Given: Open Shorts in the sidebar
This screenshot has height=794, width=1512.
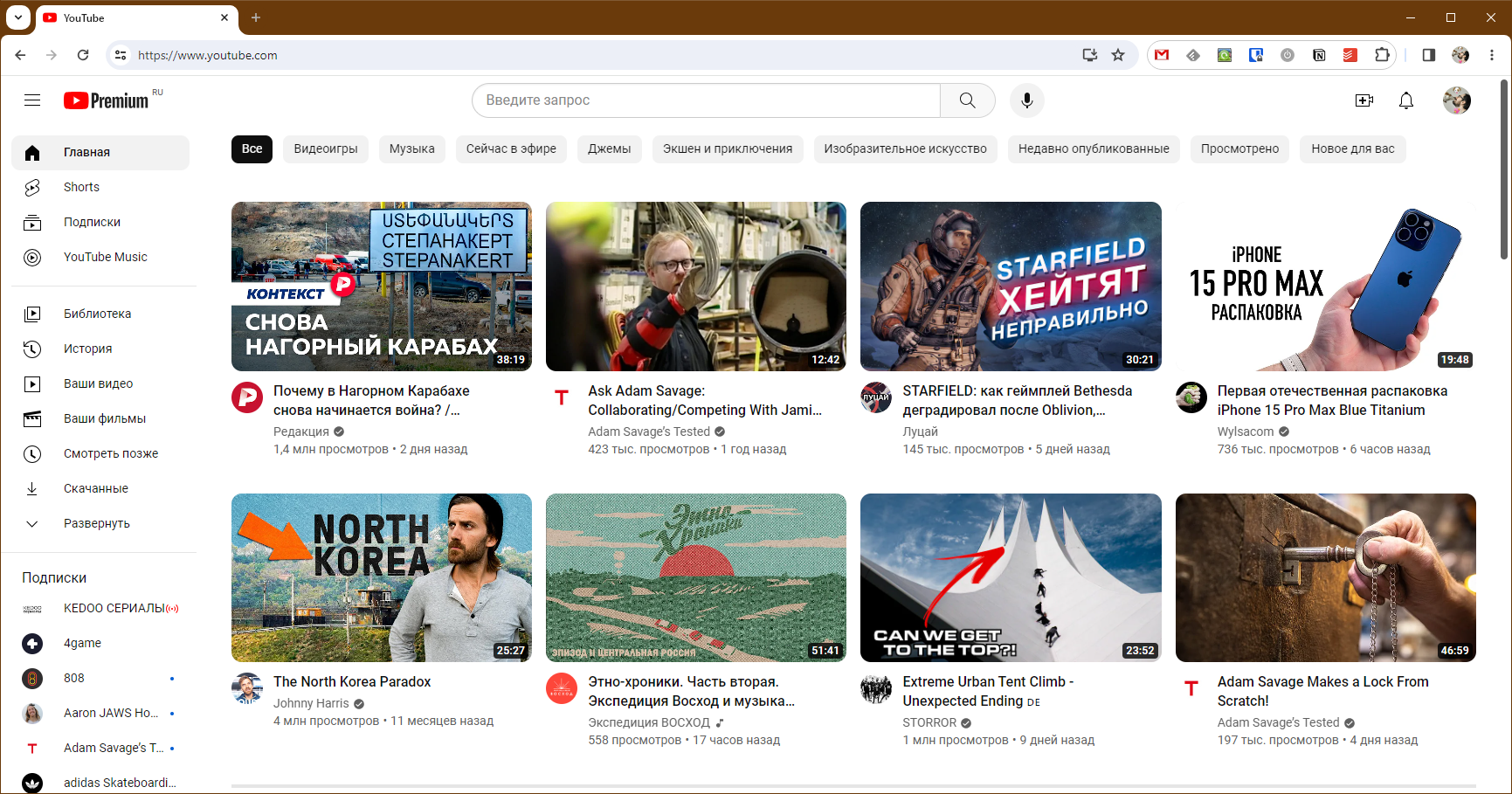Looking at the screenshot, I should 100,187.
